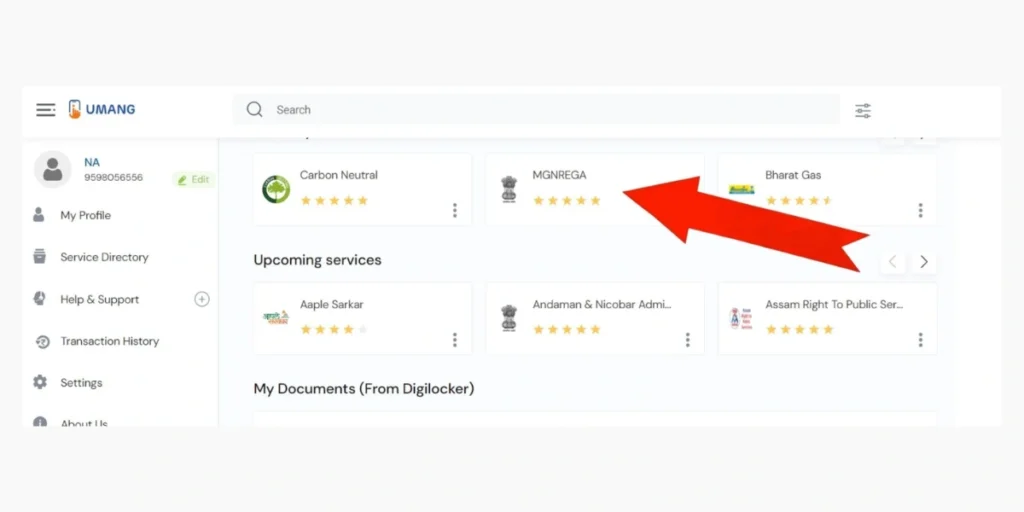Click the MGNREGA five-star rating
Image resolution: width=1024 pixels, height=512 pixels.
567,201
